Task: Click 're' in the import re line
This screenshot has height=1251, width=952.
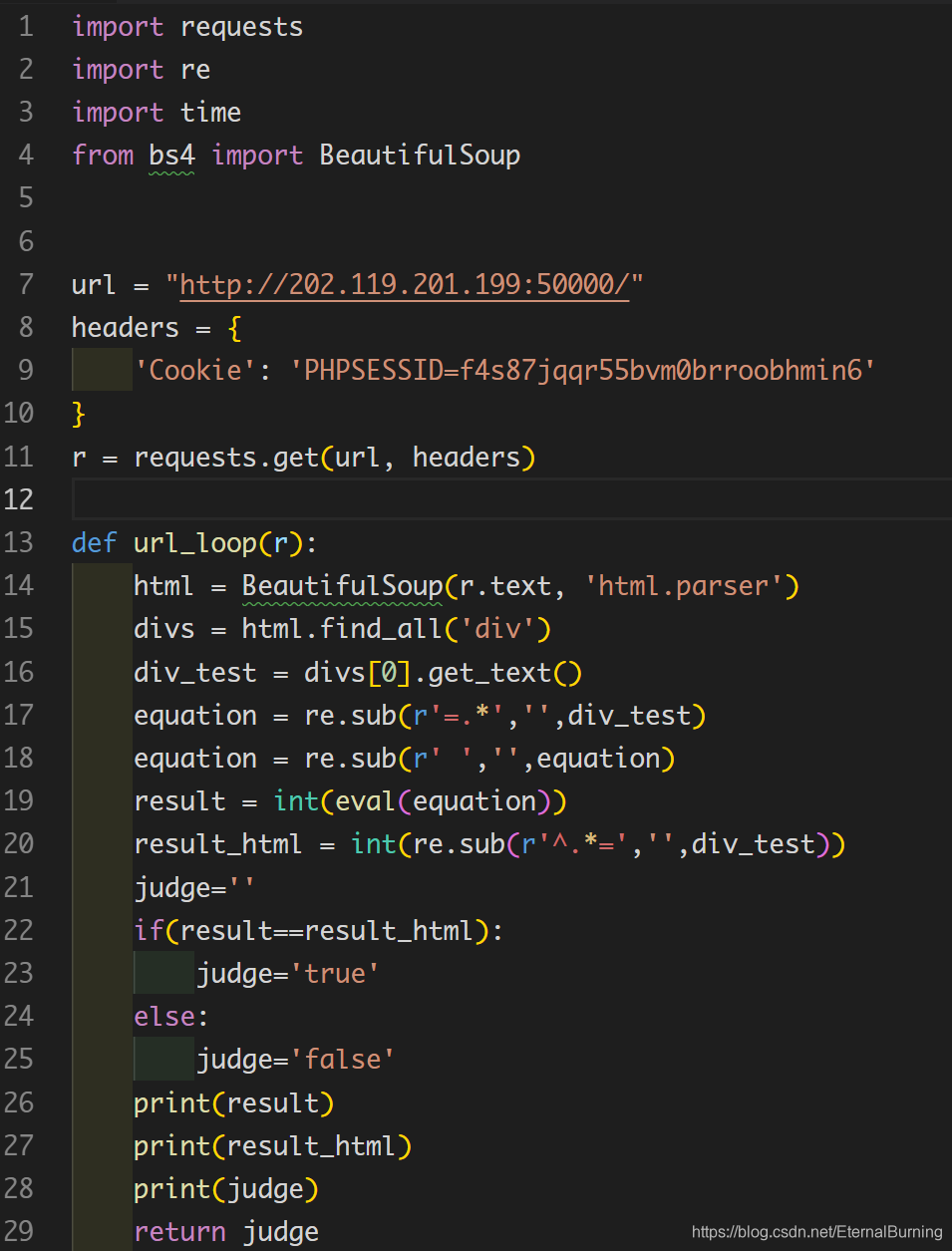Action: click(x=195, y=70)
